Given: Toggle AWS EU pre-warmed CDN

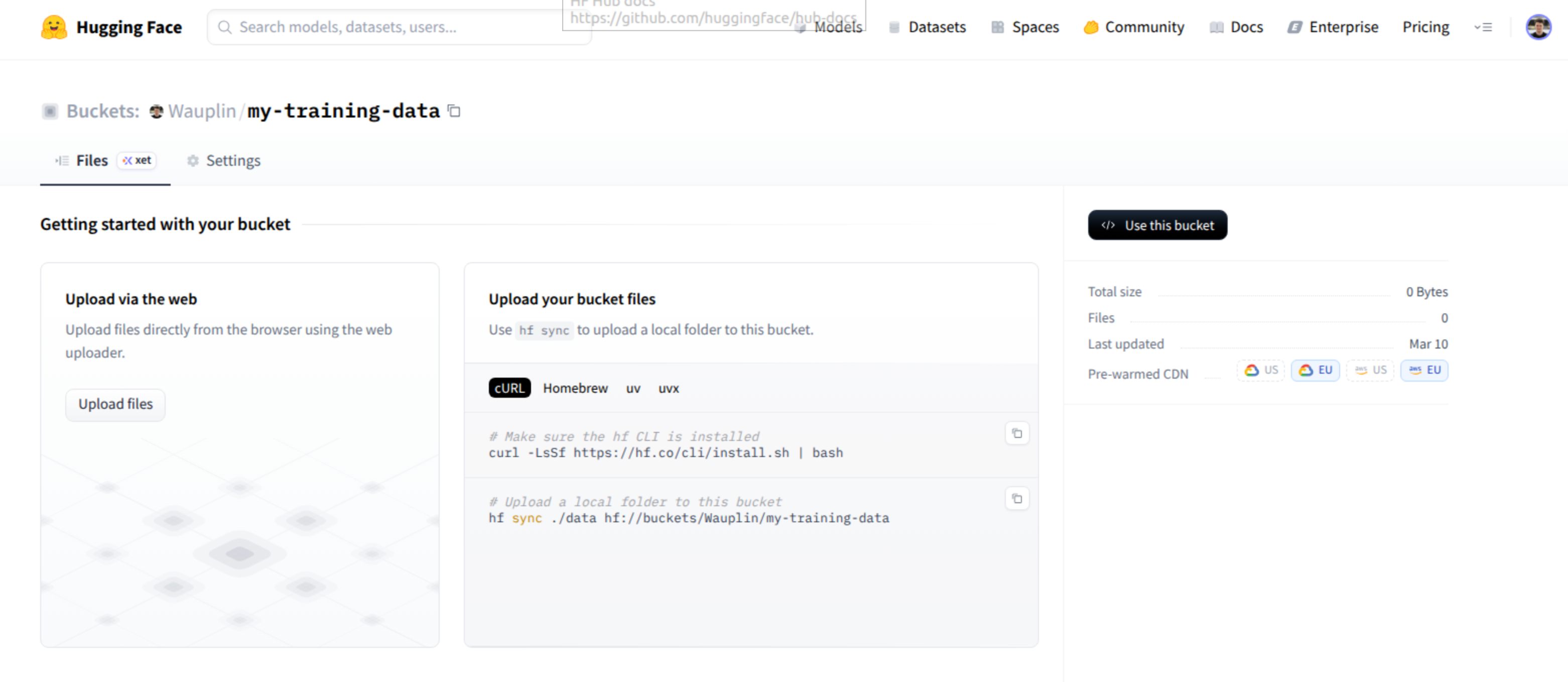Looking at the screenshot, I should [x=1424, y=370].
